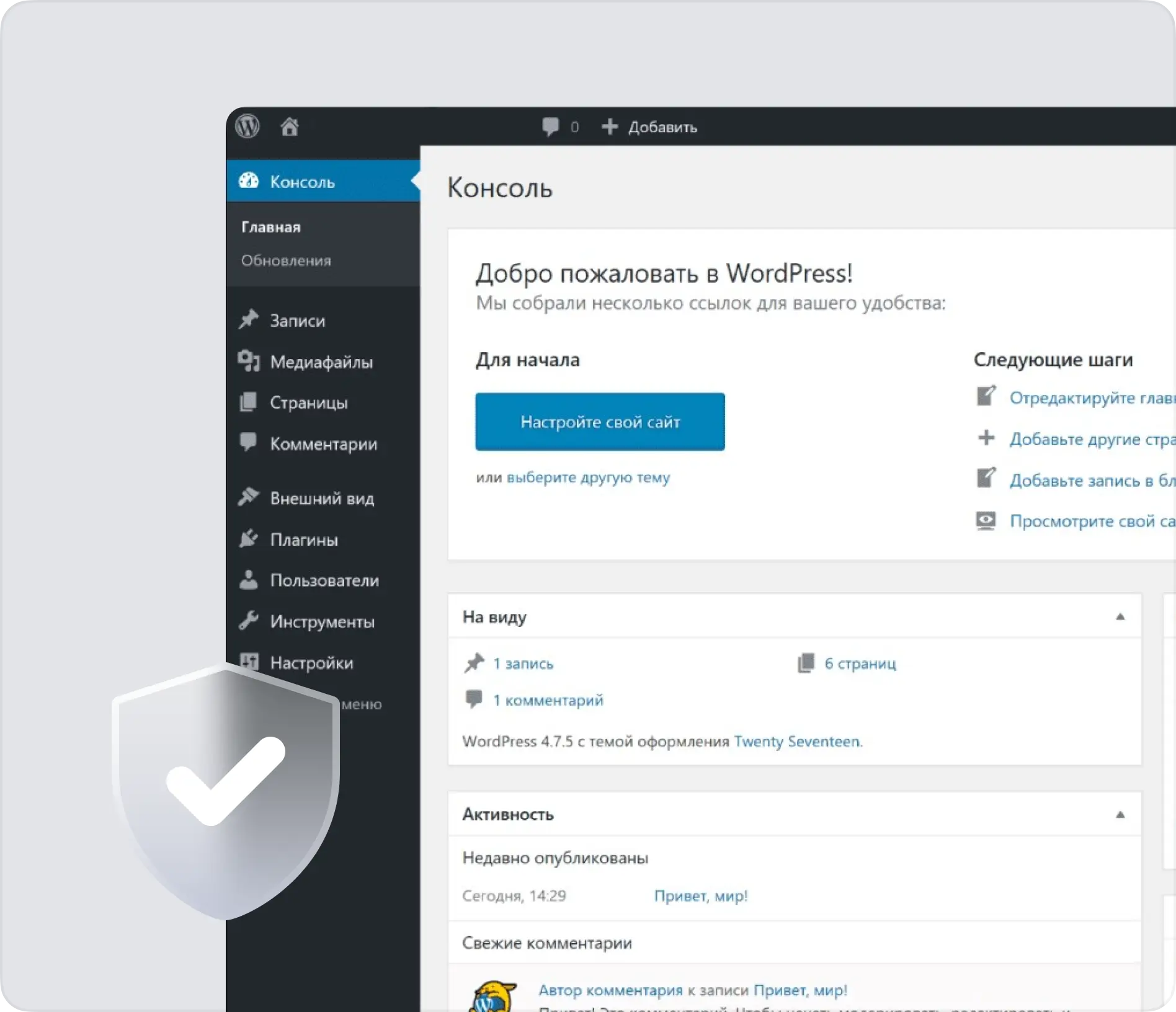This screenshot has width=1176, height=1012.
Task: Switch to the Обновления menu entry
Action: pyautogui.click(x=285, y=260)
